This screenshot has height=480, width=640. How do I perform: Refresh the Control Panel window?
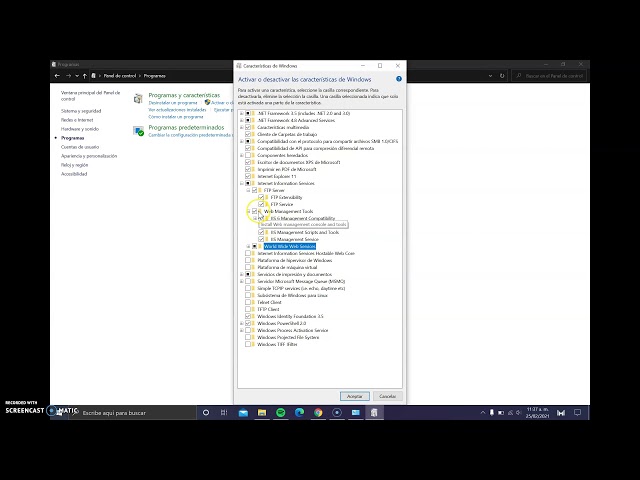tap(502, 76)
